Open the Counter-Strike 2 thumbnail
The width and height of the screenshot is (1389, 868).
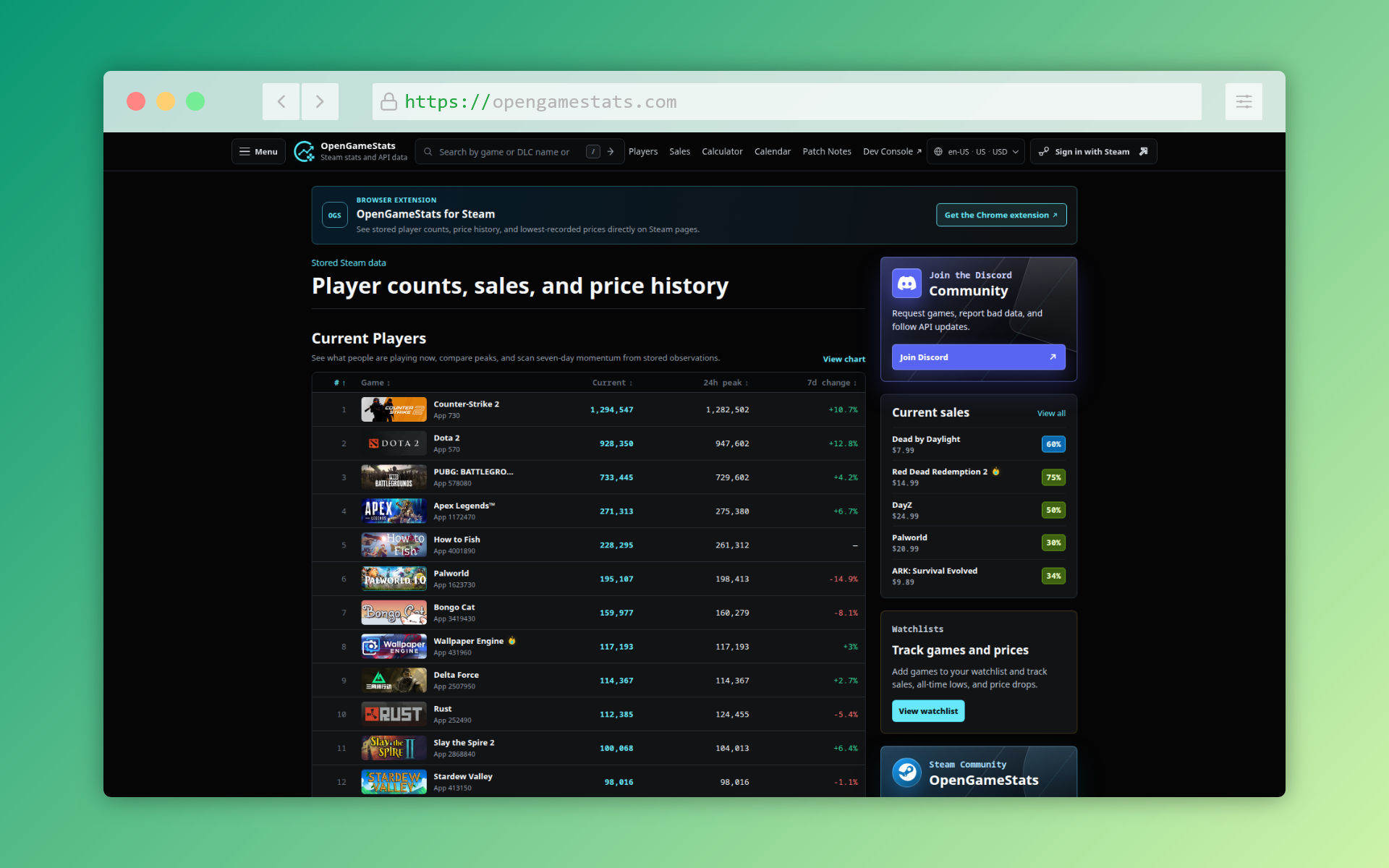click(x=394, y=409)
